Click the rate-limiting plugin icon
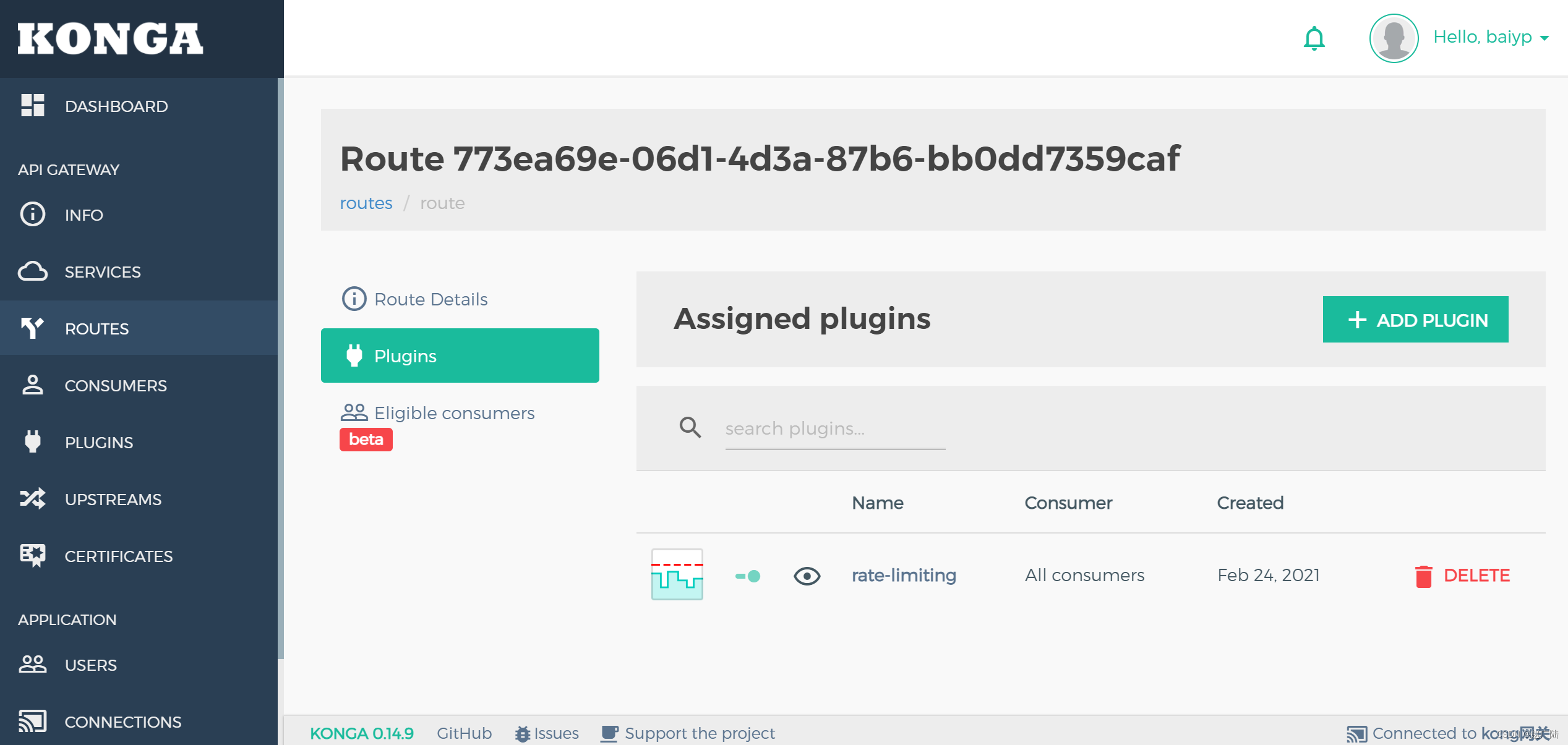 pyautogui.click(x=676, y=575)
